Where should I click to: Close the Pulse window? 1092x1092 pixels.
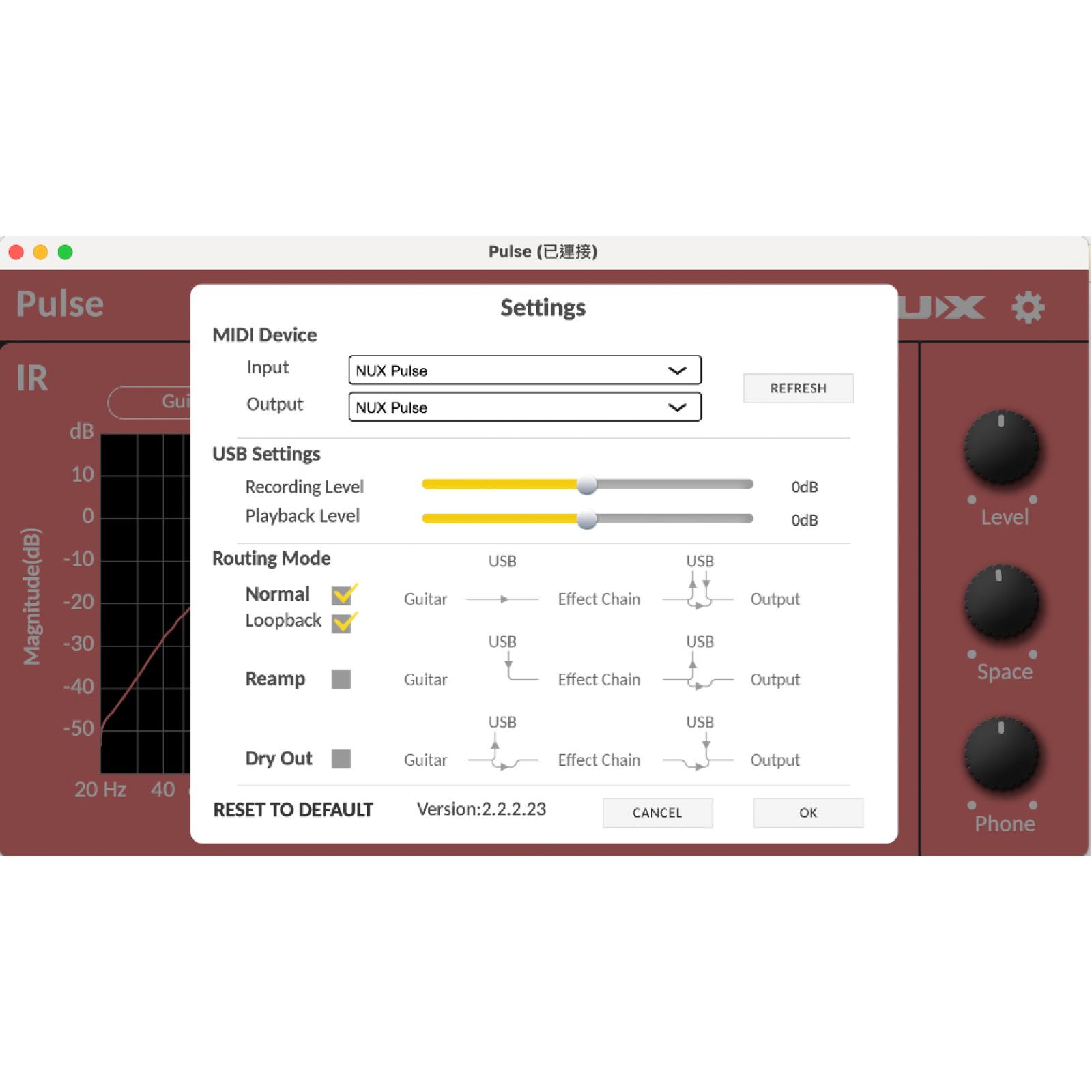(x=16, y=253)
